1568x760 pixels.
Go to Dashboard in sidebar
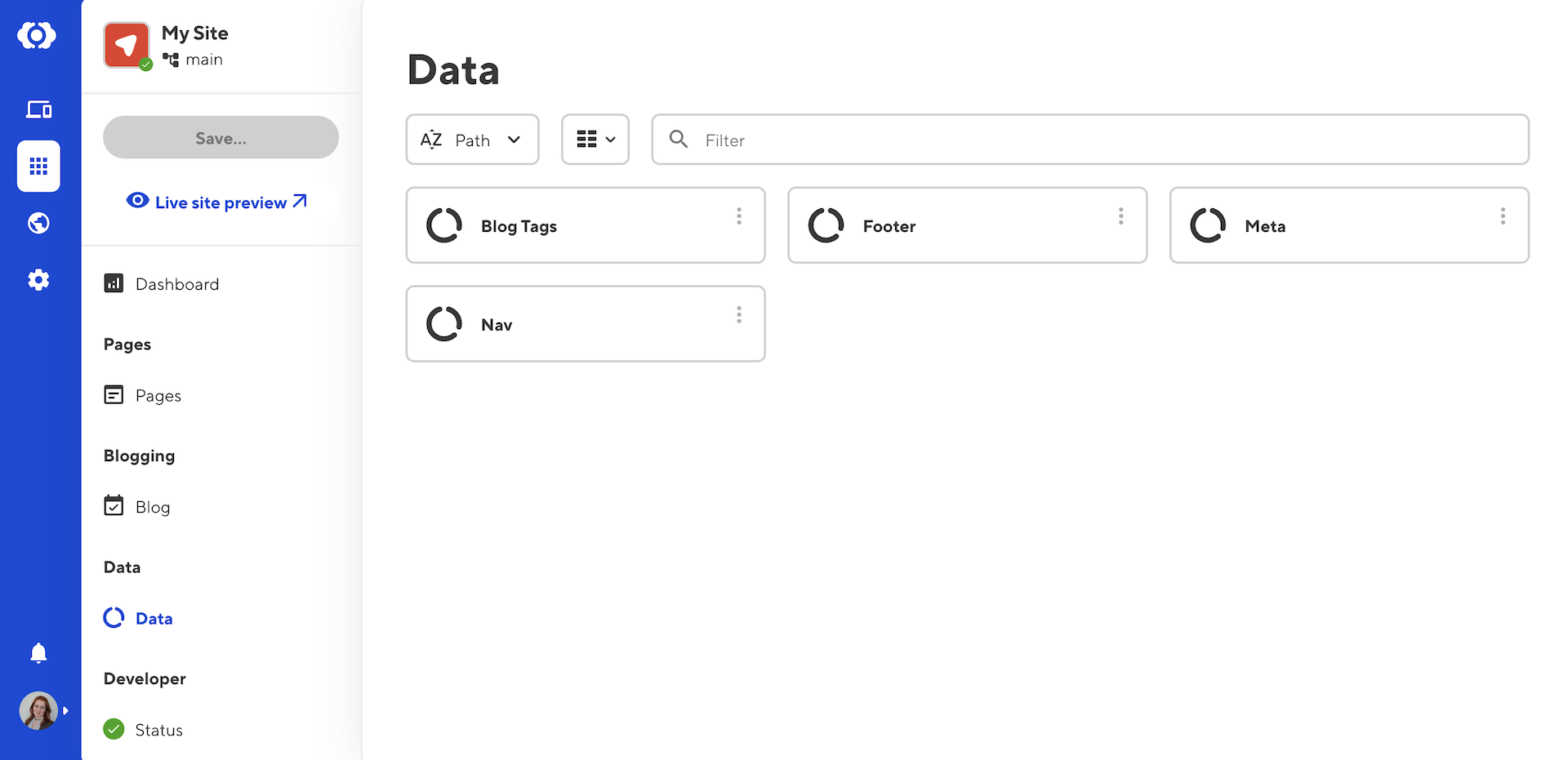(176, 284)
